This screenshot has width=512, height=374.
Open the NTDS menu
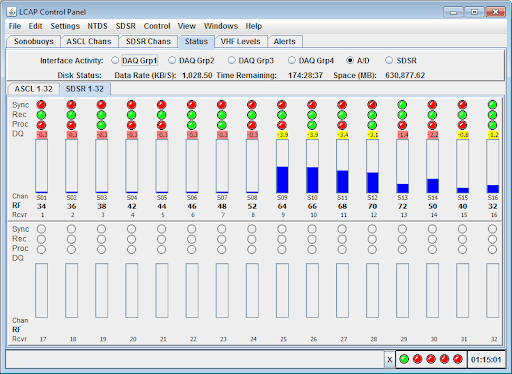(97, 26)
